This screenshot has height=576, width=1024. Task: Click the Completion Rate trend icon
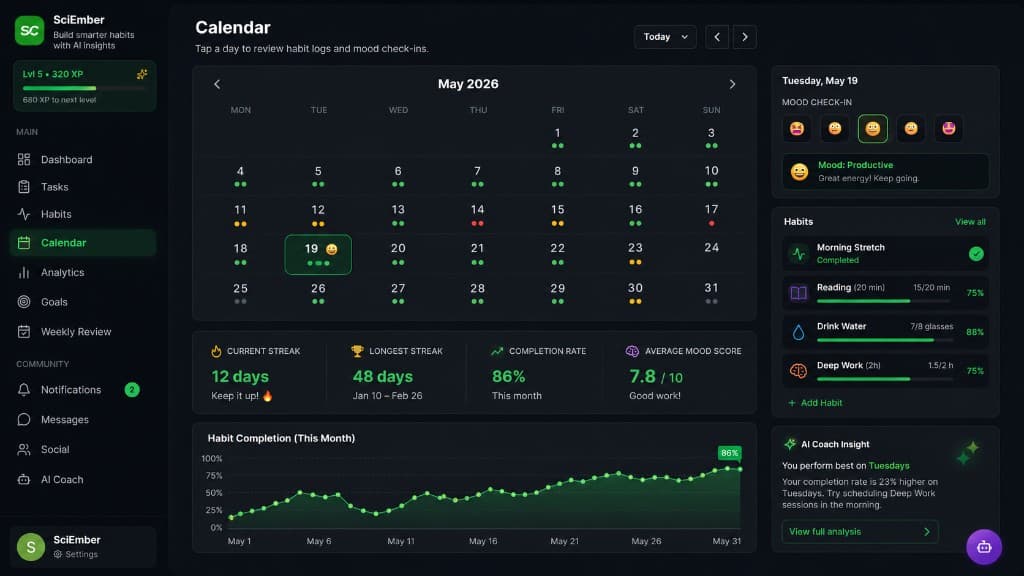click(x=497, y=351)
